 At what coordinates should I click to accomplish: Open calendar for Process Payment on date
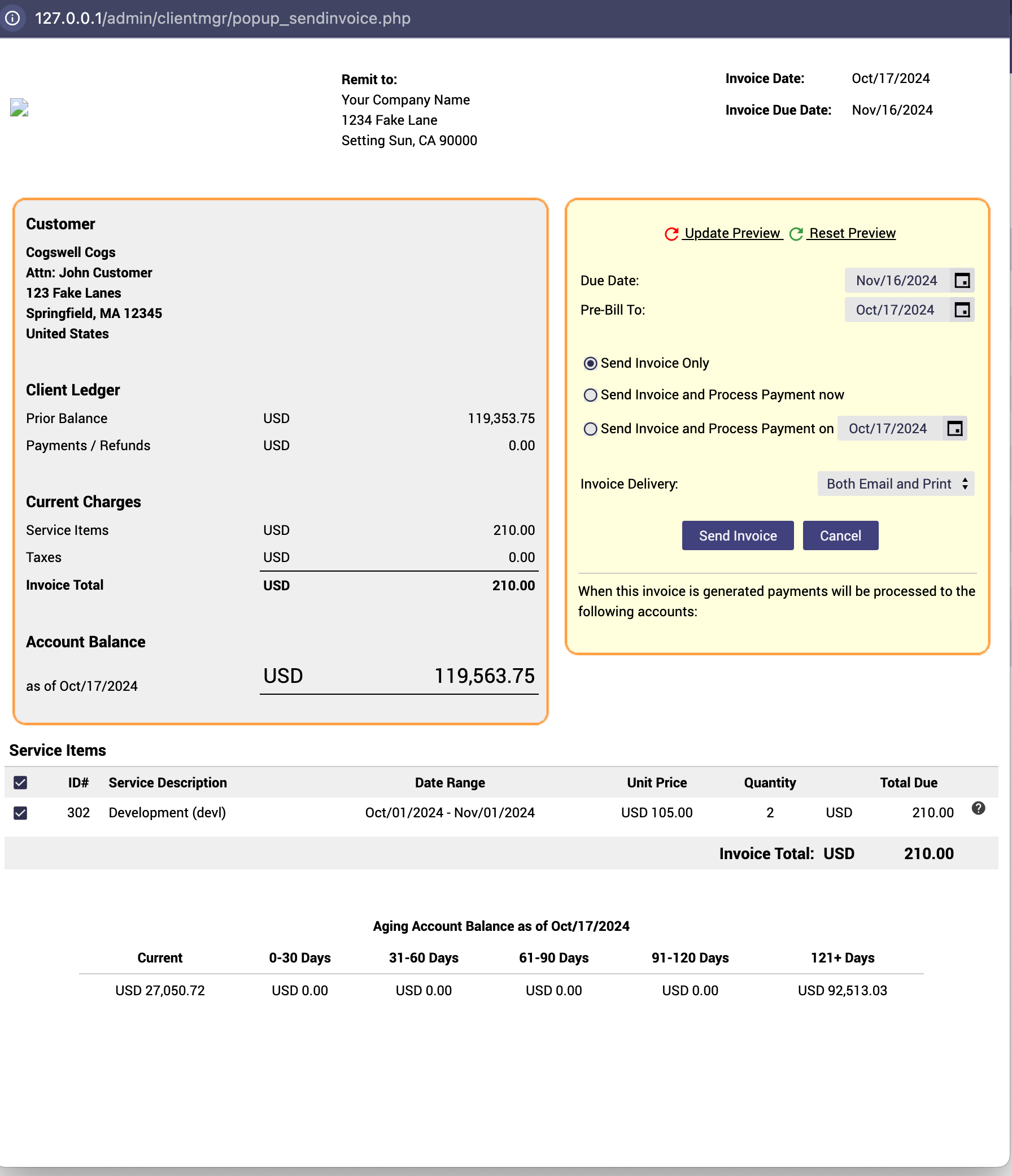point(954,429)
